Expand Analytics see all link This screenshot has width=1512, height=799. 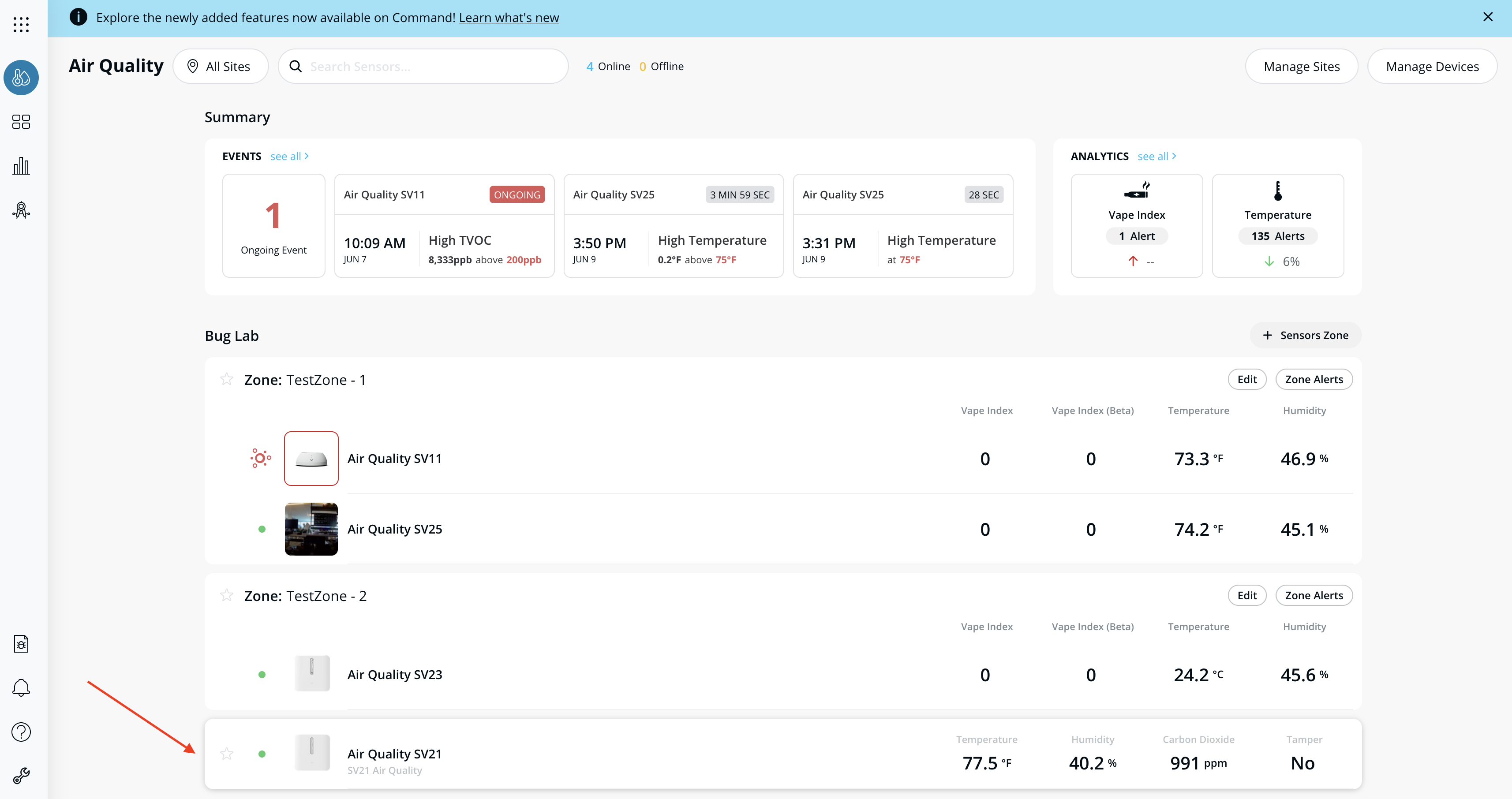pos(1156,156)
